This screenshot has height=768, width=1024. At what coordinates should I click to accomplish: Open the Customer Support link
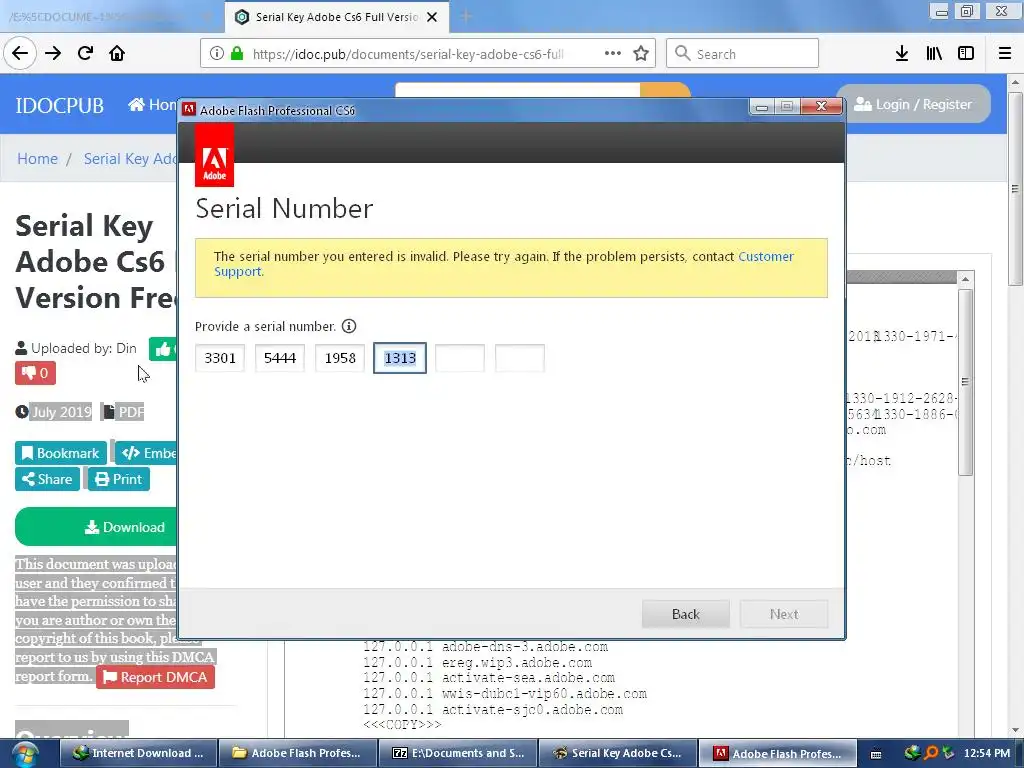pyautogui.click(x=766, y=256)
